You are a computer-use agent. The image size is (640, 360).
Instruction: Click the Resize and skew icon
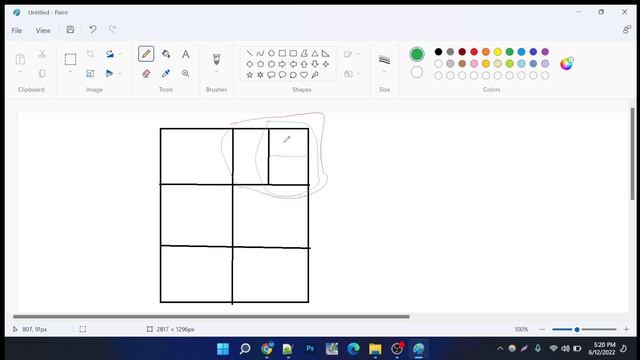pos(90,73)
